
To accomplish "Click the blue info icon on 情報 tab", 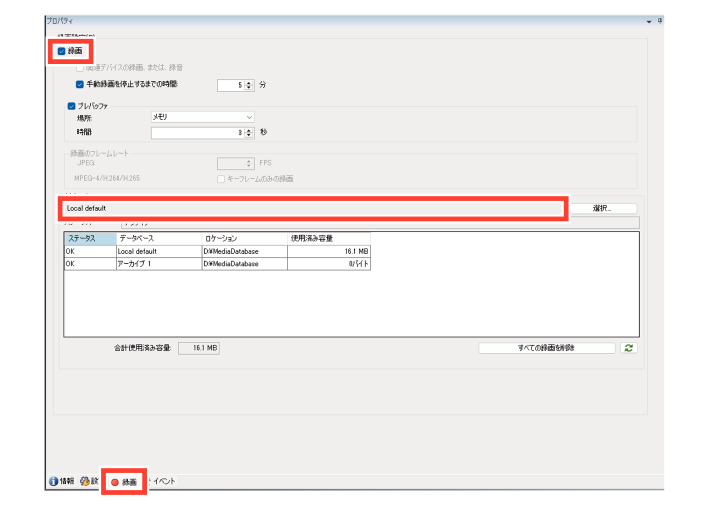I will (x=53, y=482).
